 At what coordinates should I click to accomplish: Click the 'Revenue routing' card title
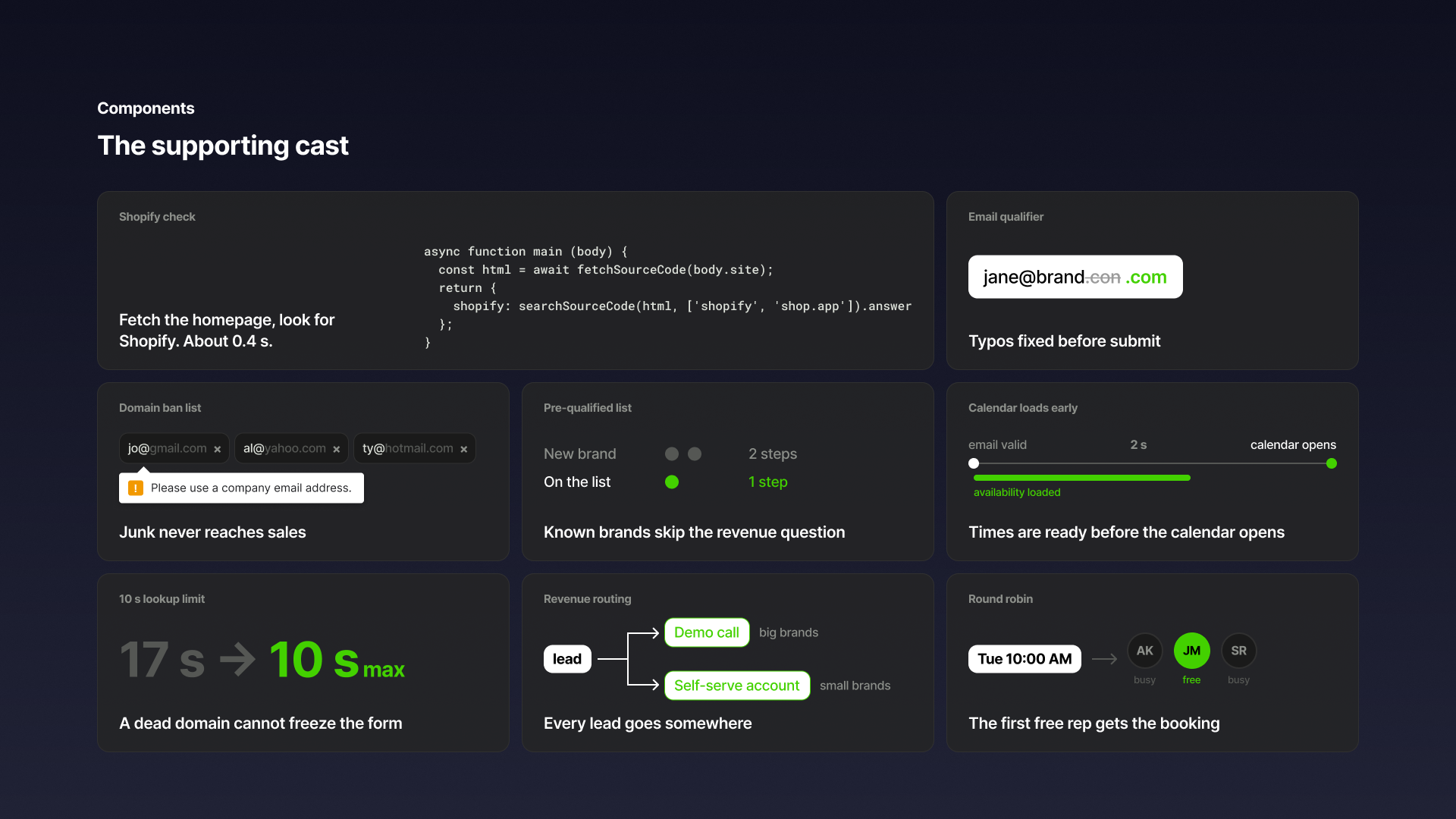[x=588, y=599]
